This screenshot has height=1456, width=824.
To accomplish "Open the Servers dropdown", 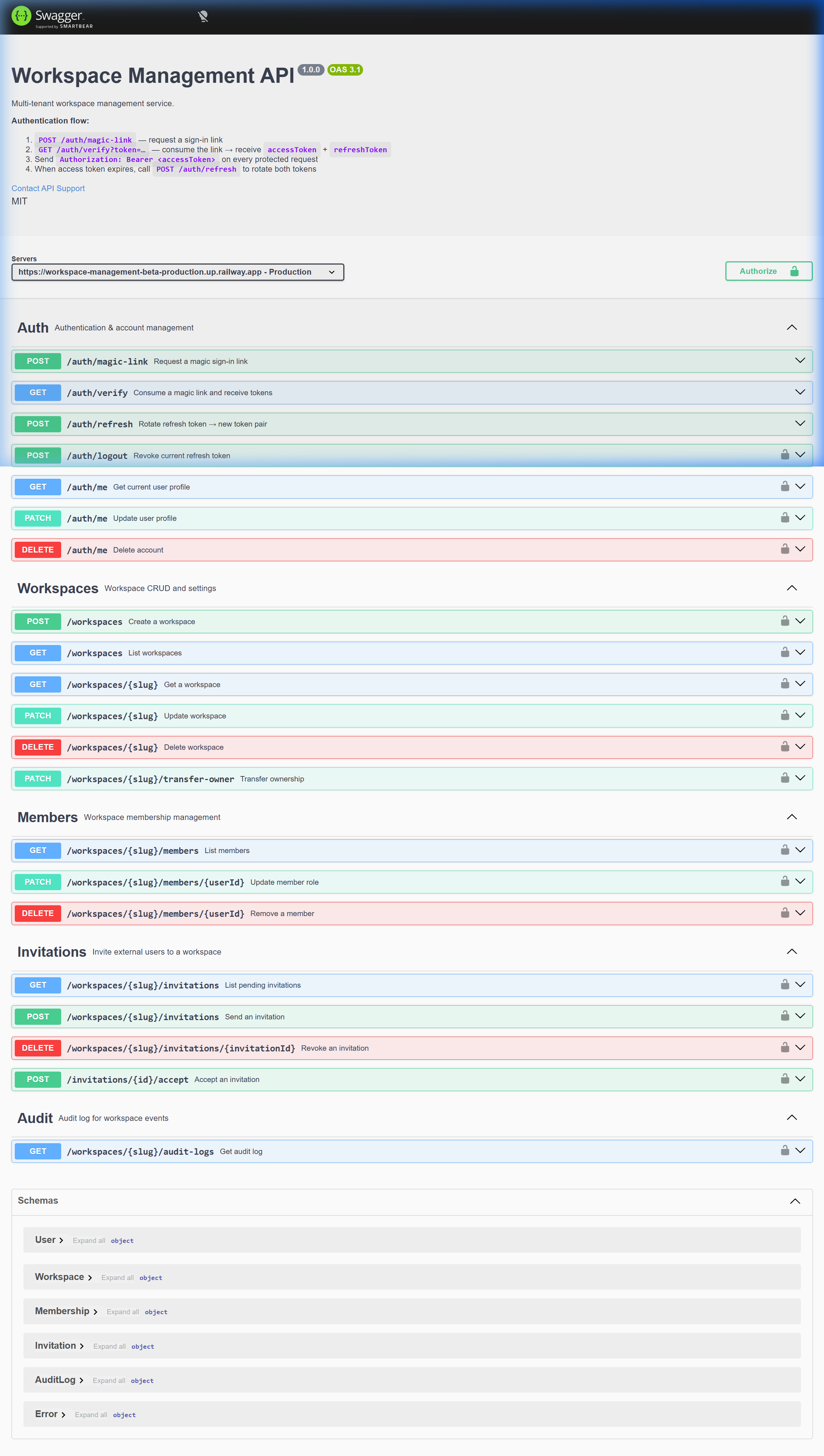I will (178, 272).
